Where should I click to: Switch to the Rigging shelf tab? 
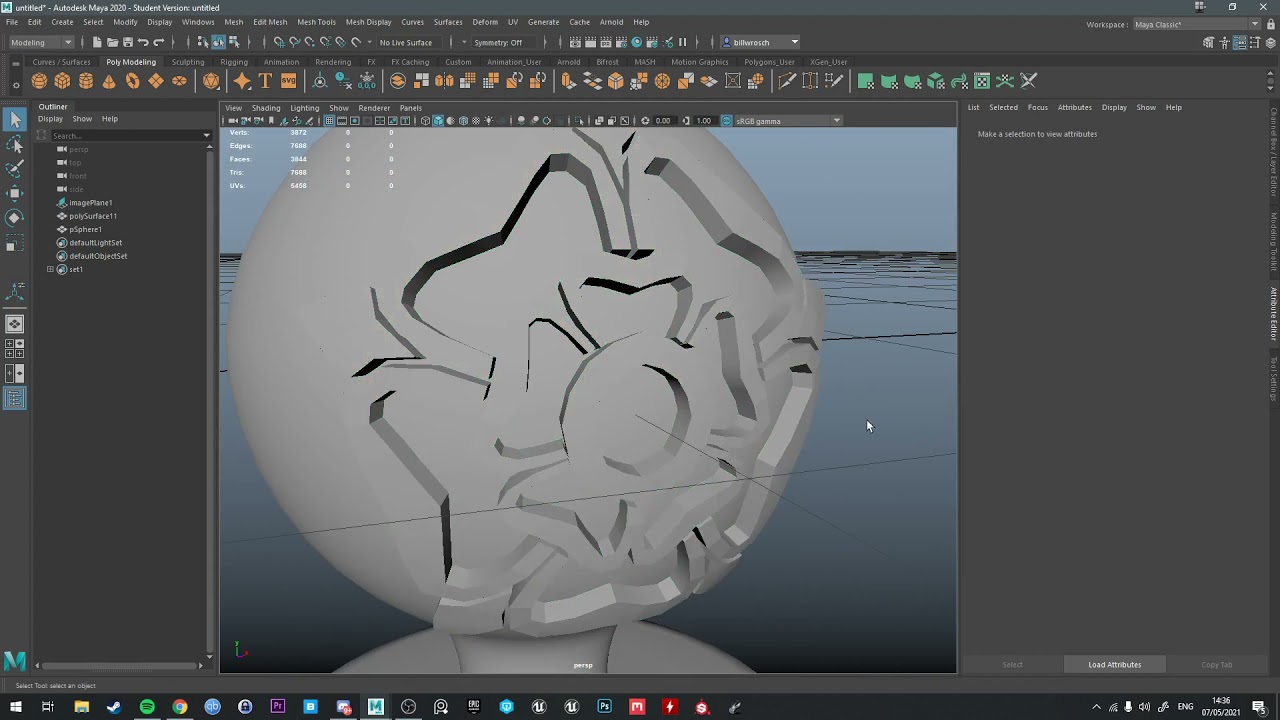(x=234, y=62)
